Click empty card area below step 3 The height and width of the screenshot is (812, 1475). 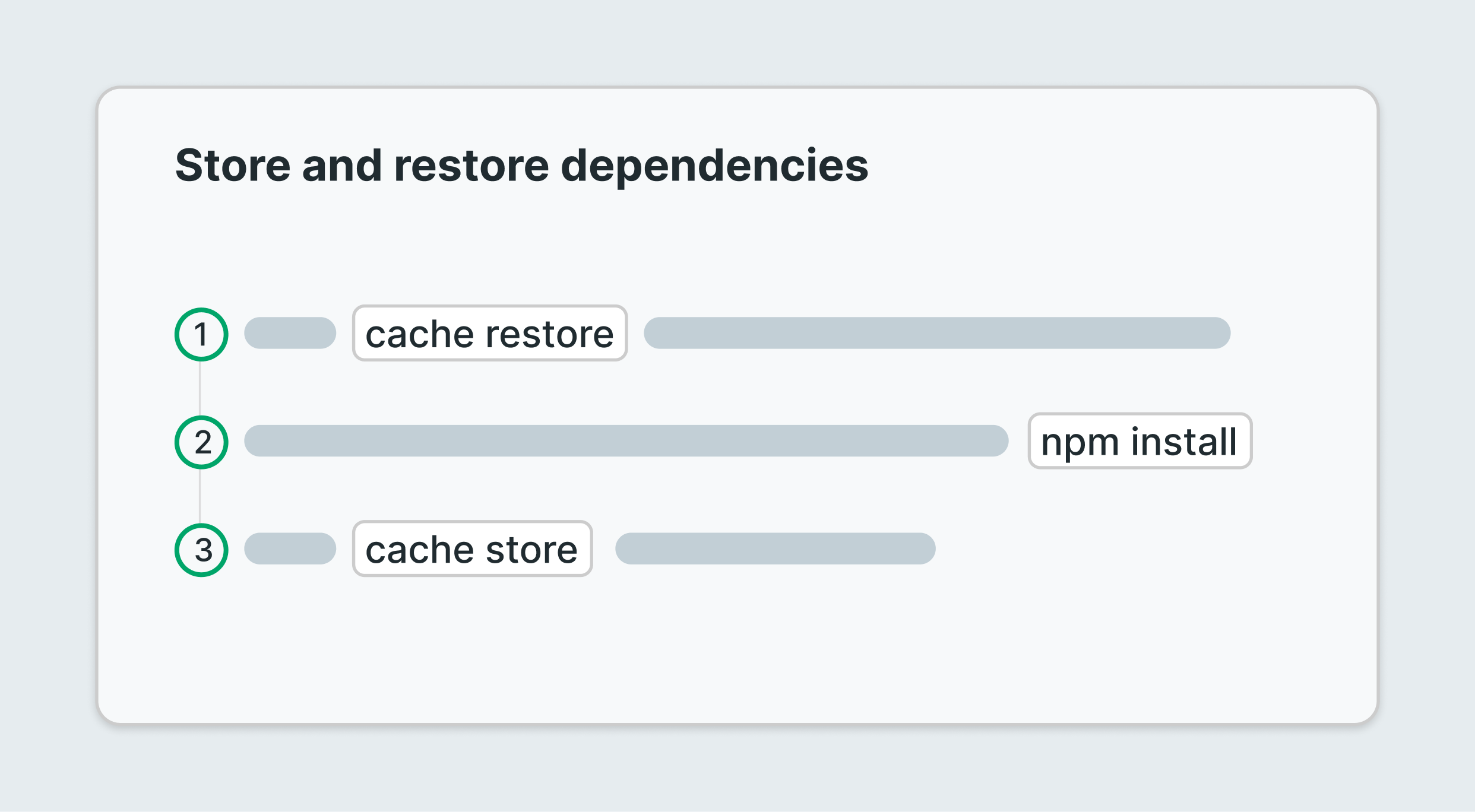pyautogui.click(x=736, y=650)
